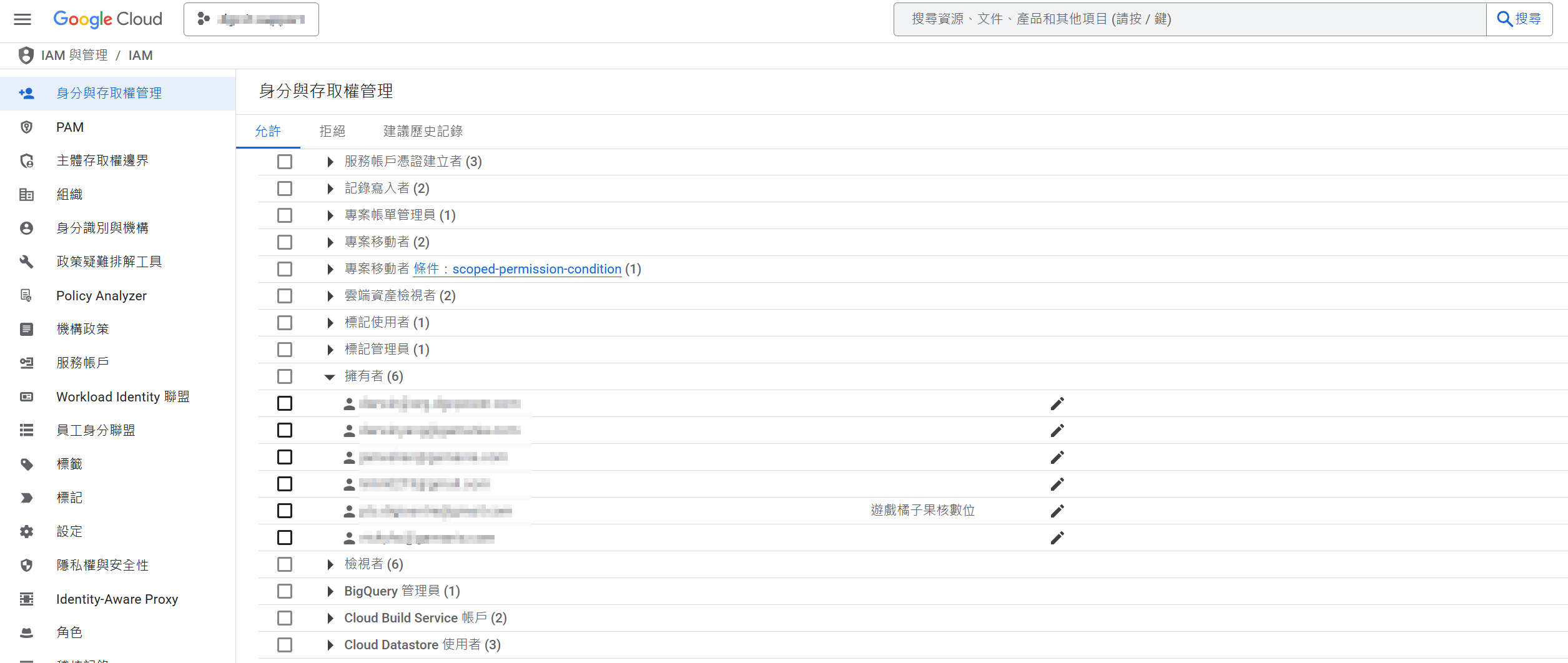
Task: Expand the 標記管理員 (1) role group
Action: pyautogui.click(x=330, y=350)
